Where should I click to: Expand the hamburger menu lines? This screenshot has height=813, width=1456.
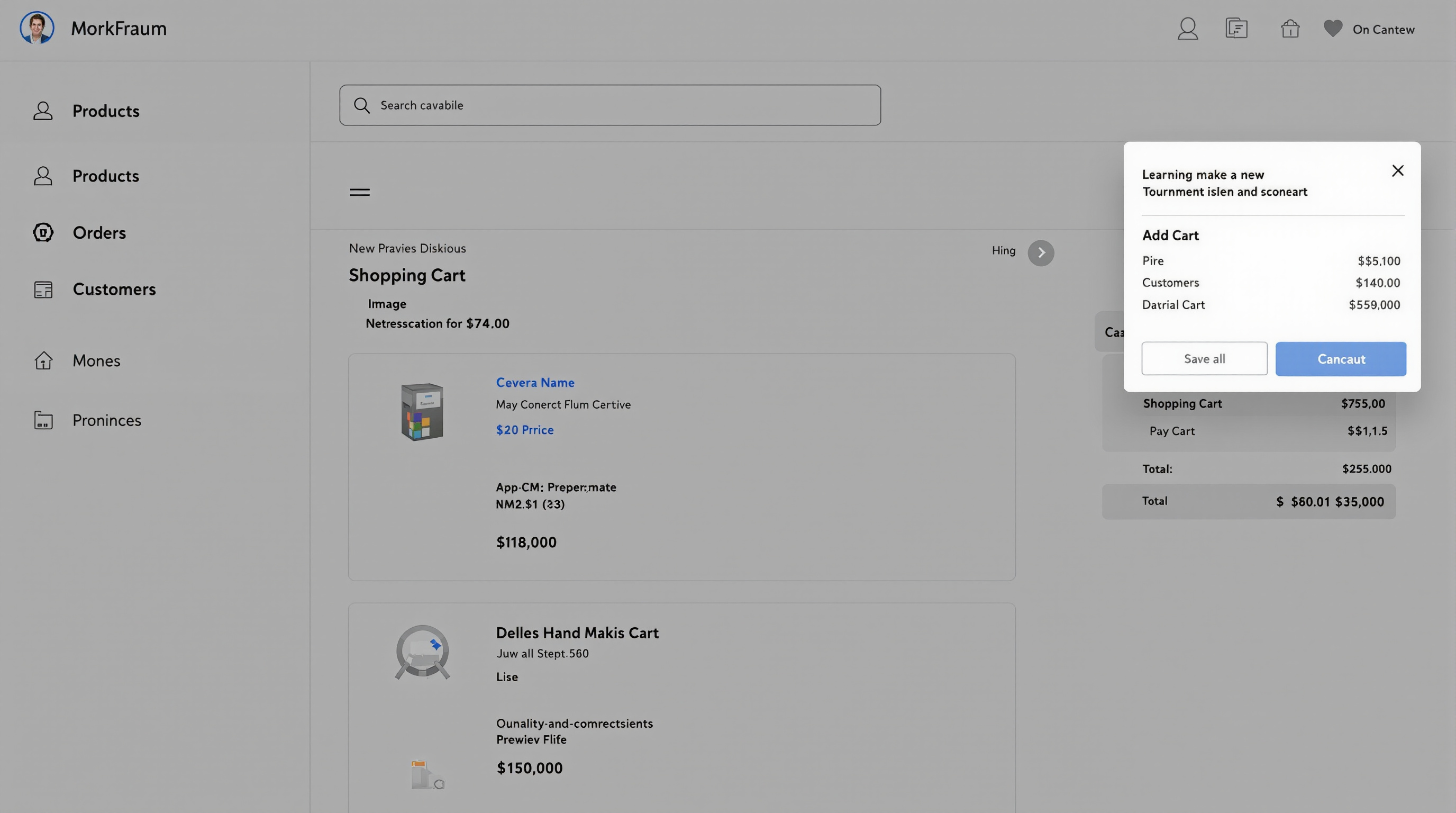[359, 192]
